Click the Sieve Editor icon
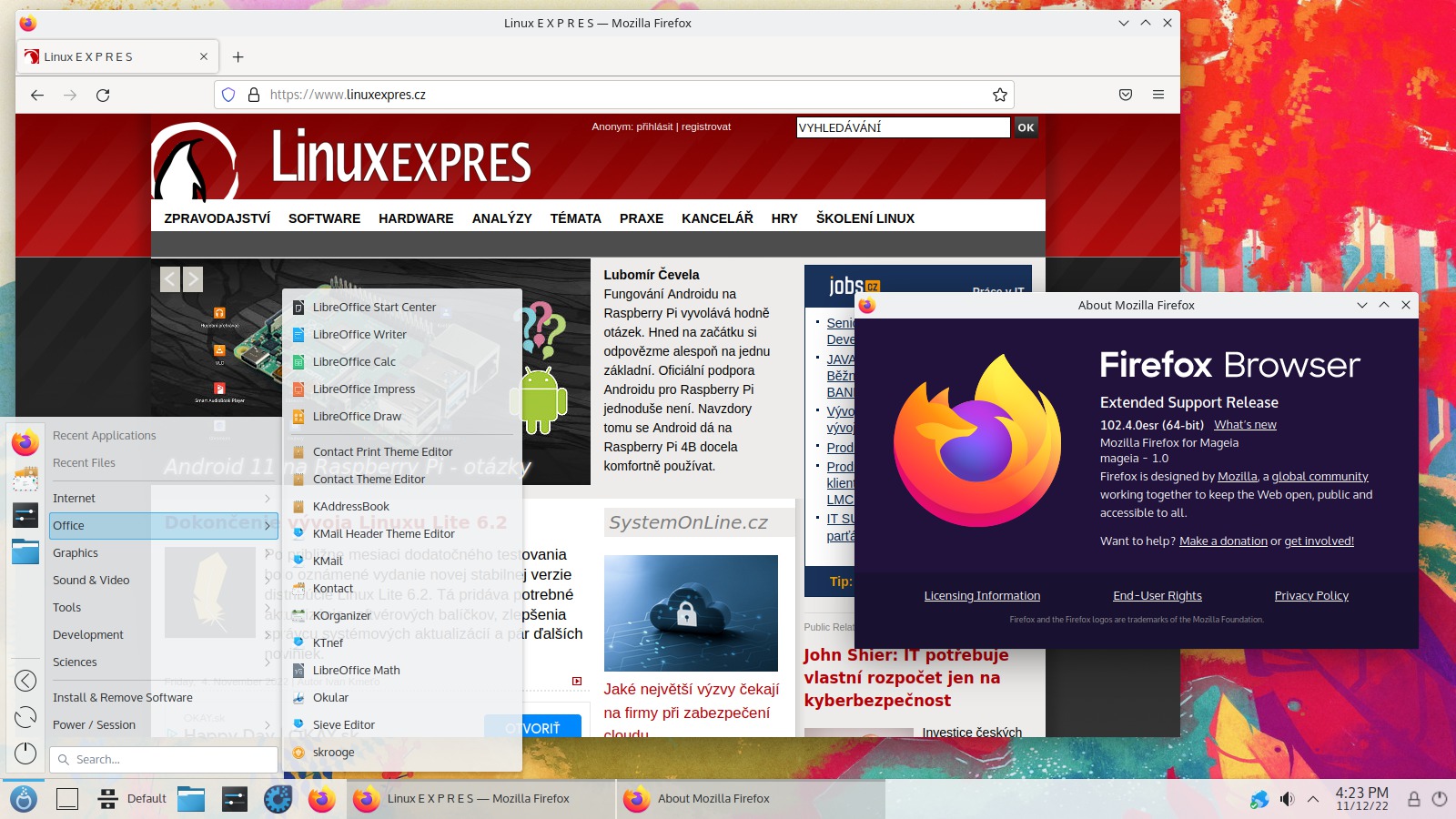1456x819 pixels. [298, 725]
